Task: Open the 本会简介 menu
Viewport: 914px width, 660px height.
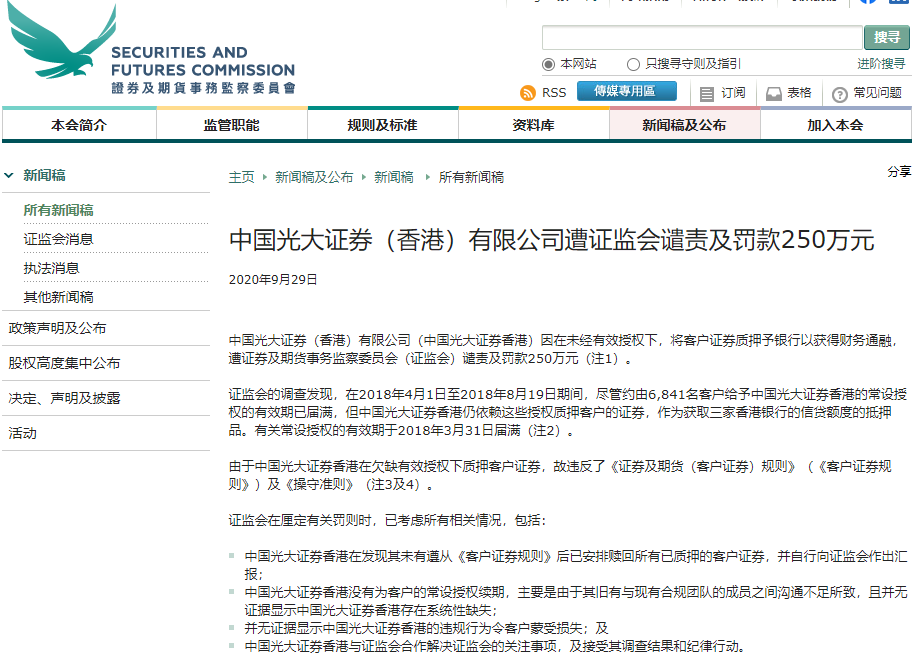Action: pos(79,125)
